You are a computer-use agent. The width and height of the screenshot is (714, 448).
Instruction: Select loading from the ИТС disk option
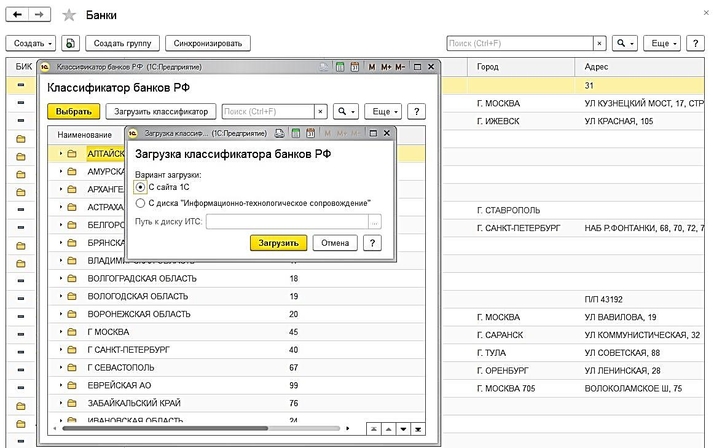pos(140,203)
